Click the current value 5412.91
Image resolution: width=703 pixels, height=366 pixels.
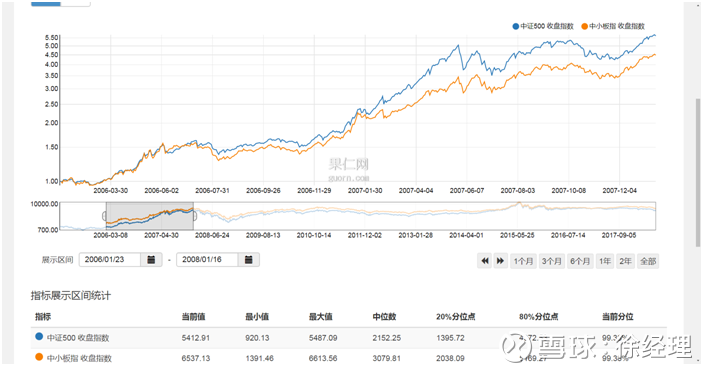pos(195,338)
